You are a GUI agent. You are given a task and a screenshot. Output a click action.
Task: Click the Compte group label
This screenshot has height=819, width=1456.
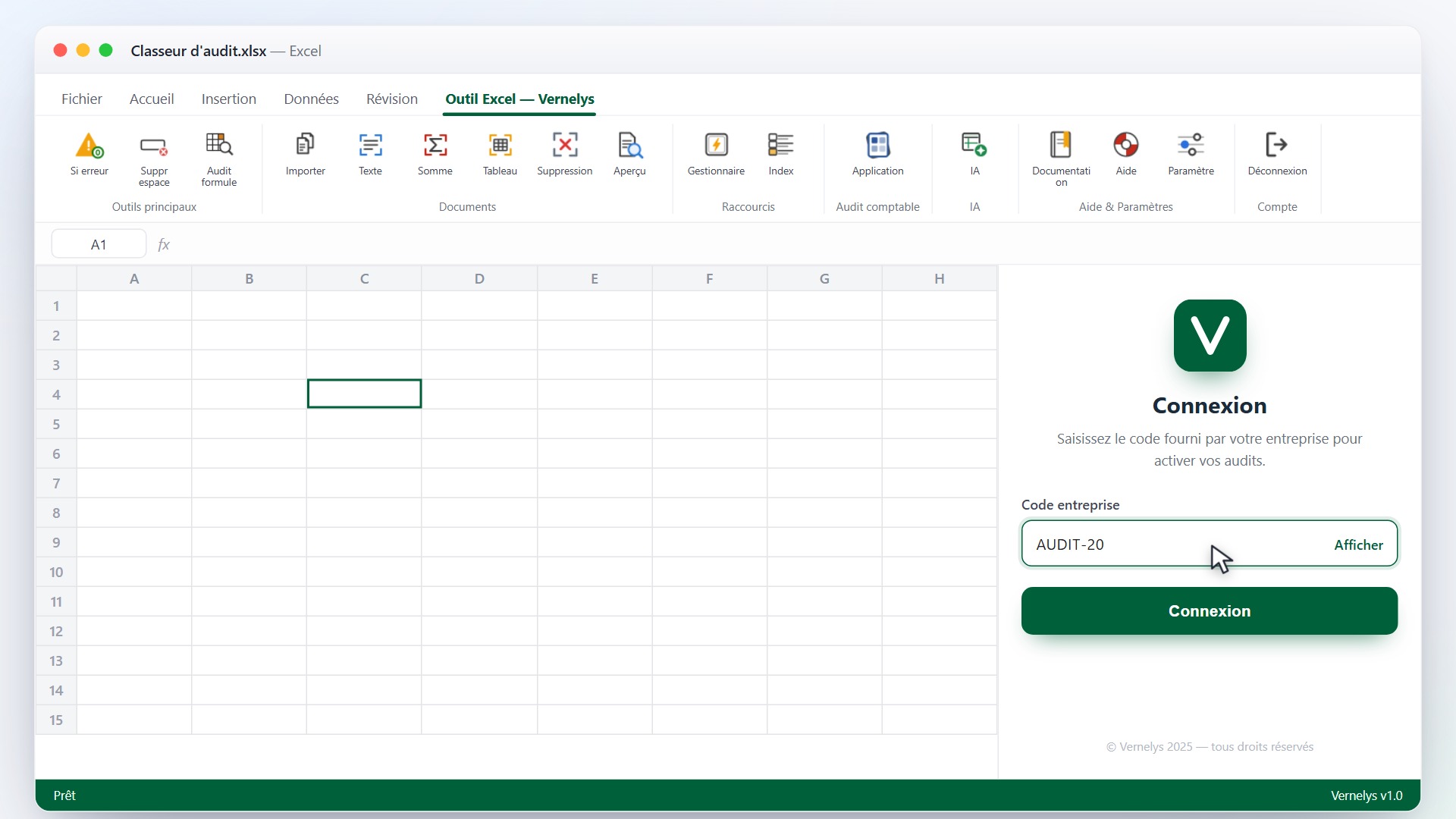click(1277, 206)
